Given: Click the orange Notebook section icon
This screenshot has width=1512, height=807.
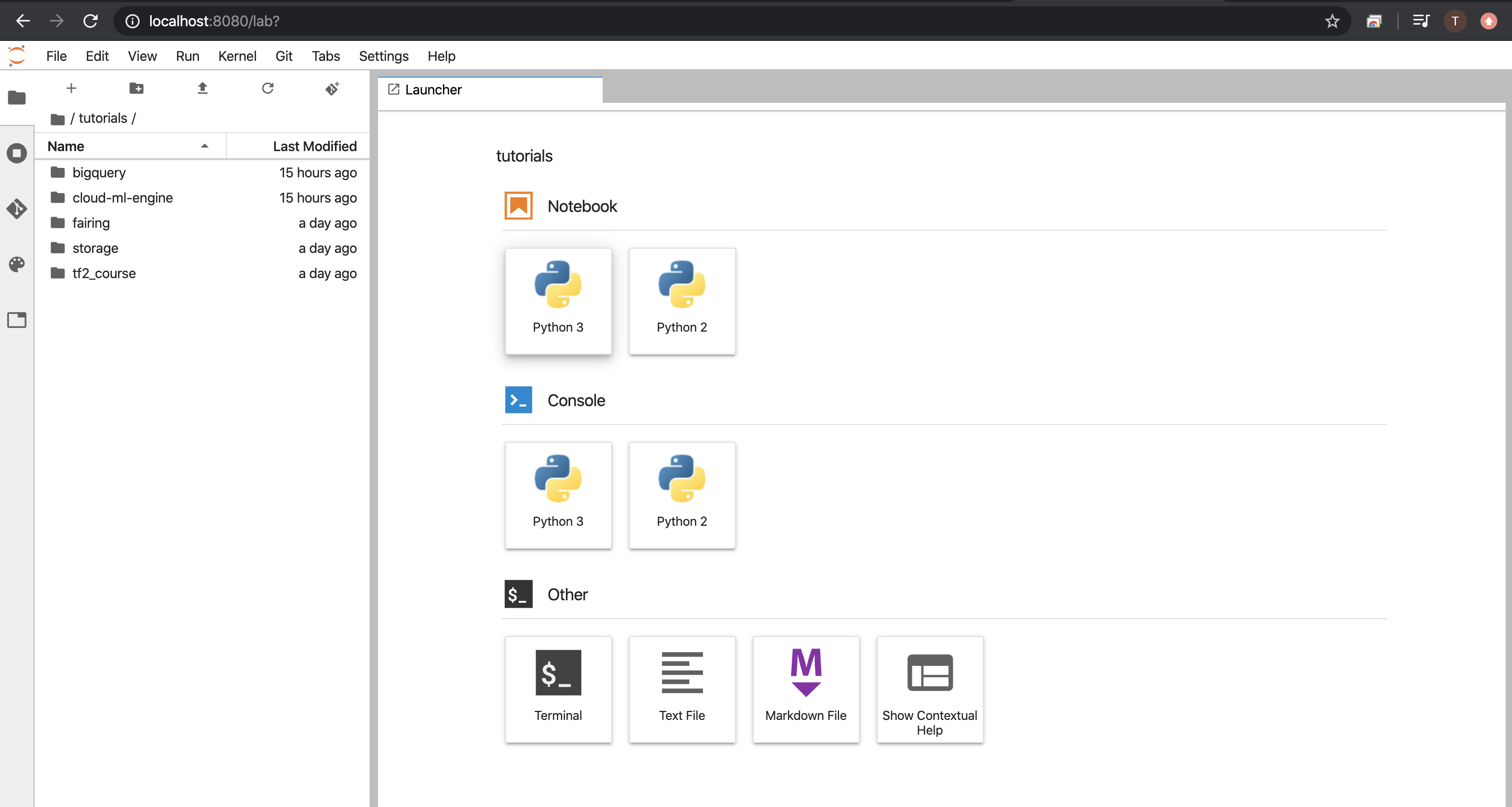Looking at the screenshot, I should 518,206.
